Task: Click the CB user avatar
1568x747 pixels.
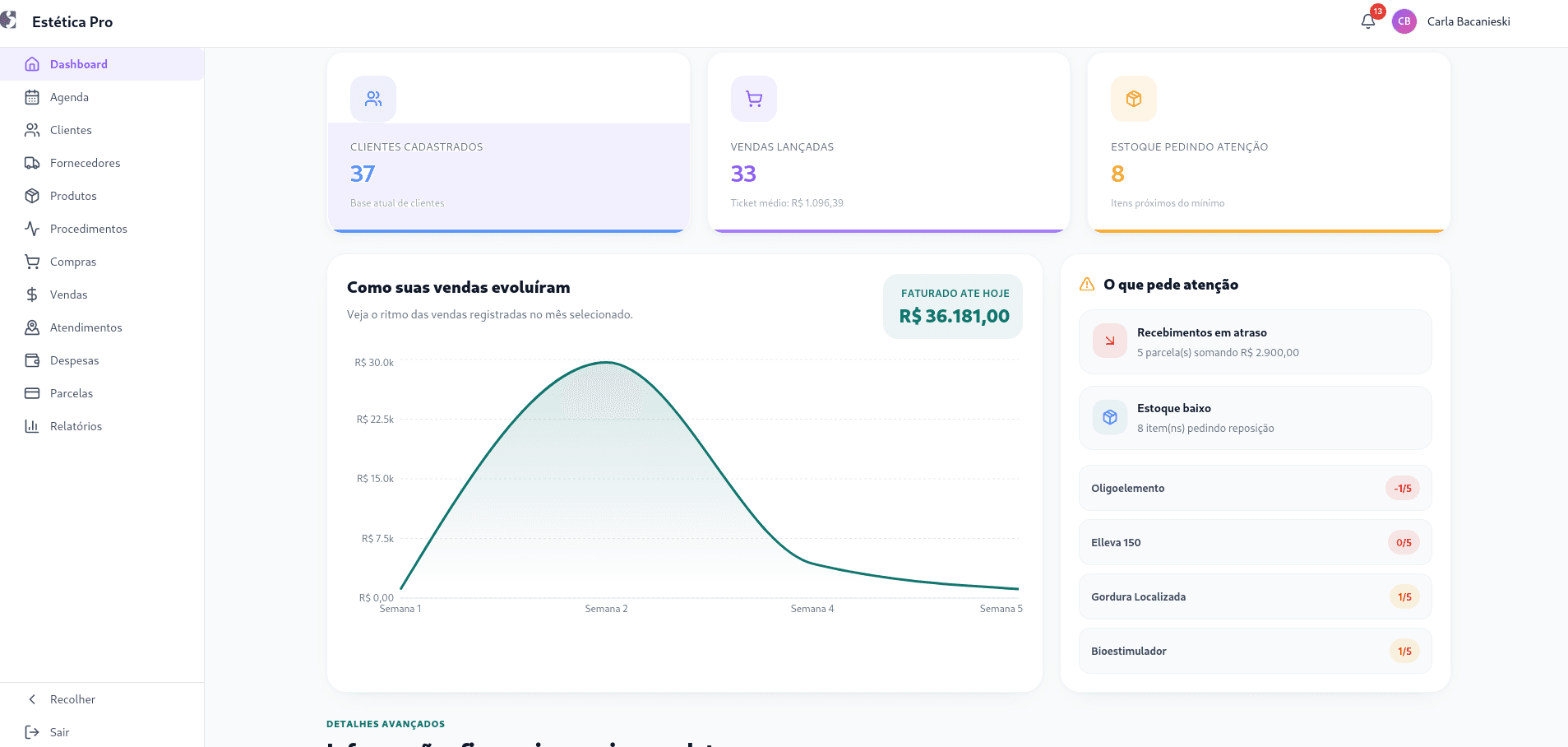Action: click(1404, 21)
